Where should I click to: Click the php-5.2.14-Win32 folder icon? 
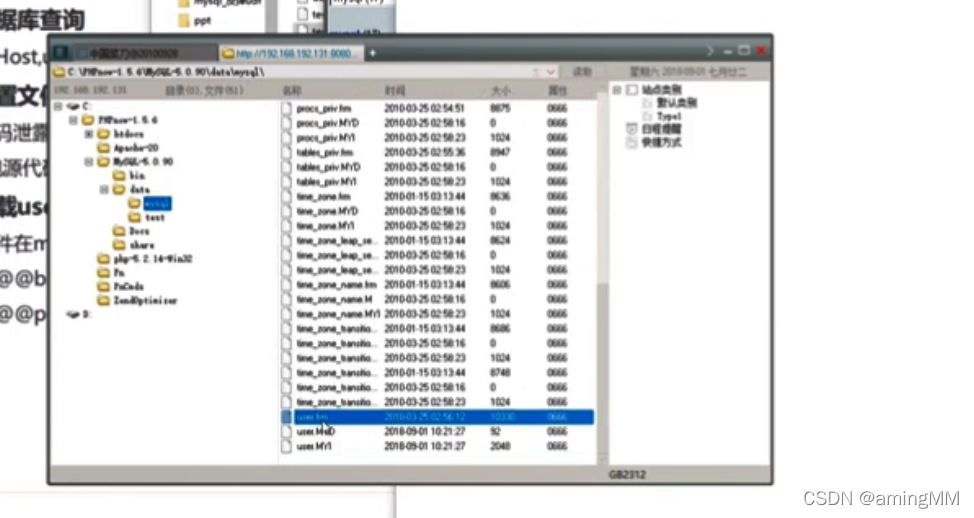[x=104, y=258]
